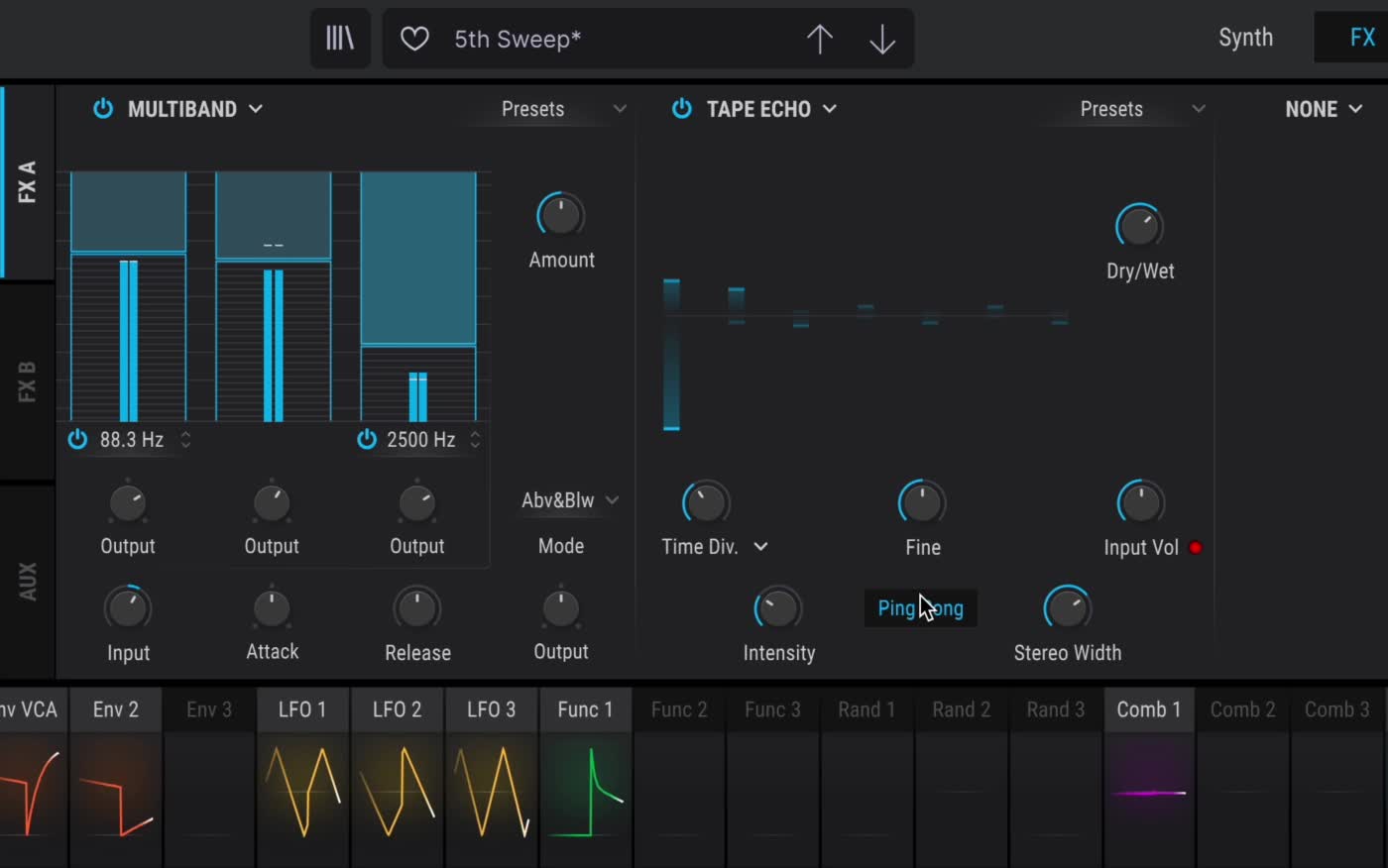1388x868 pixels.
Task: Click the high band Output knob
Action: tap(417, 502)
